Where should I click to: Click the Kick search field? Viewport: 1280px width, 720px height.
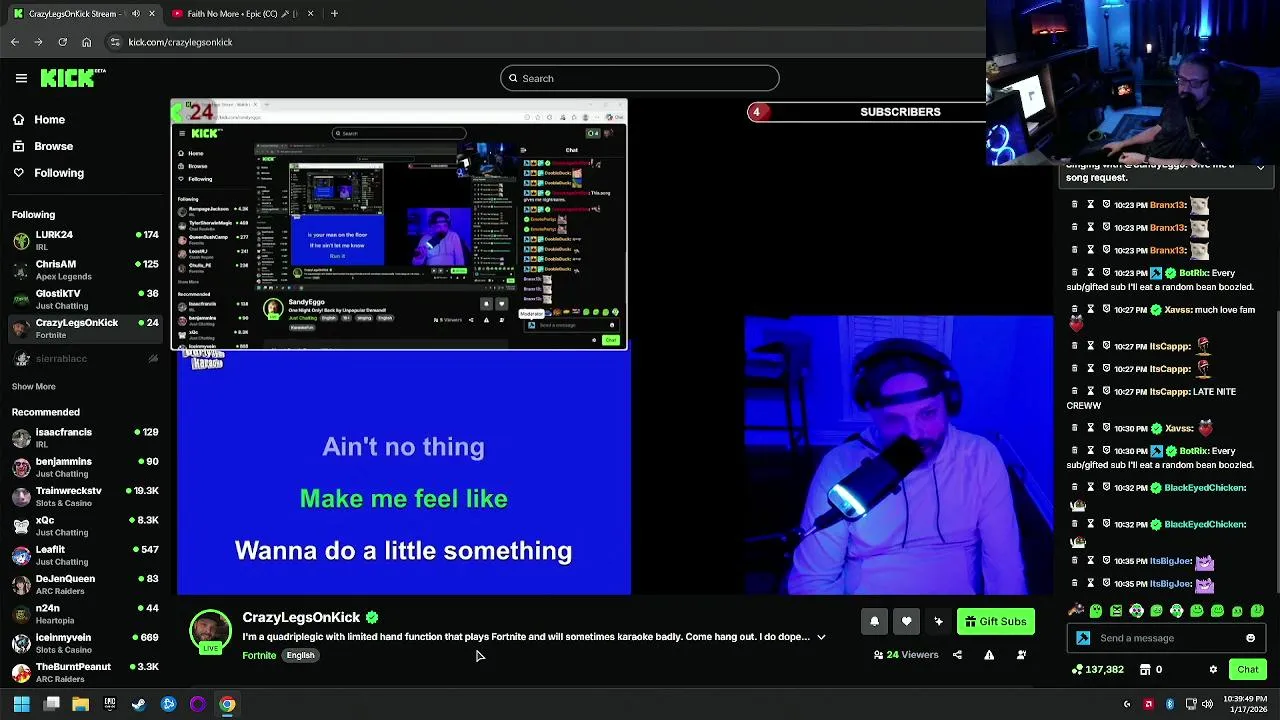(640, 78)
